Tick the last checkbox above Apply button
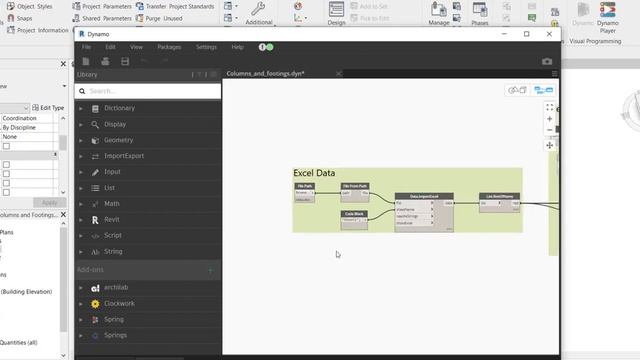Screen dimensions: 640x360 (6, 192)
